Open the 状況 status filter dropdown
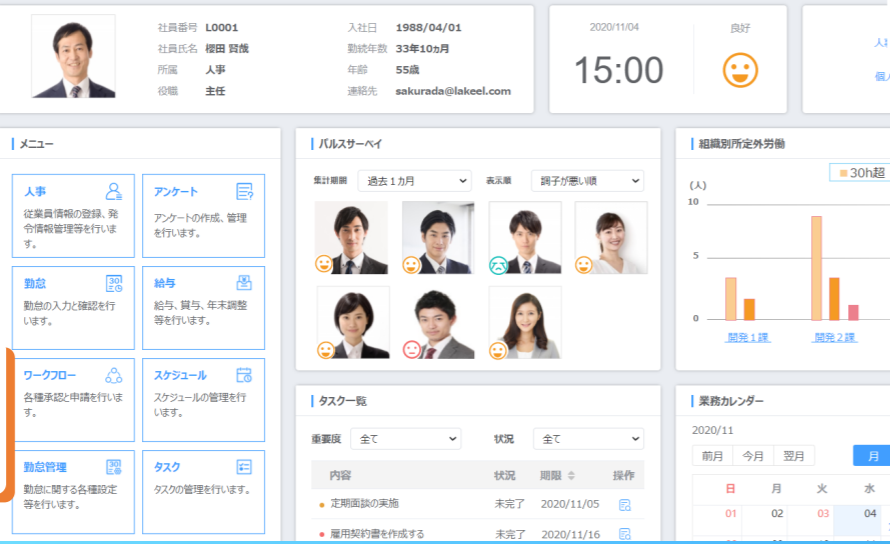The width and height of the screenshot is (890, 544). click(x=588, y=439)
